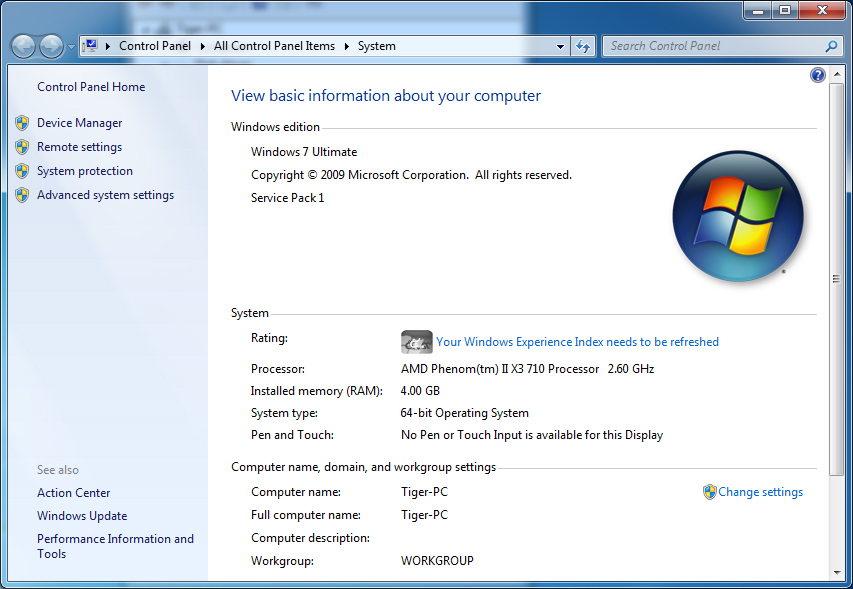Click the refresh icon beside address bar
Viewport: 853px width, 589px height.
coord(583,46)
